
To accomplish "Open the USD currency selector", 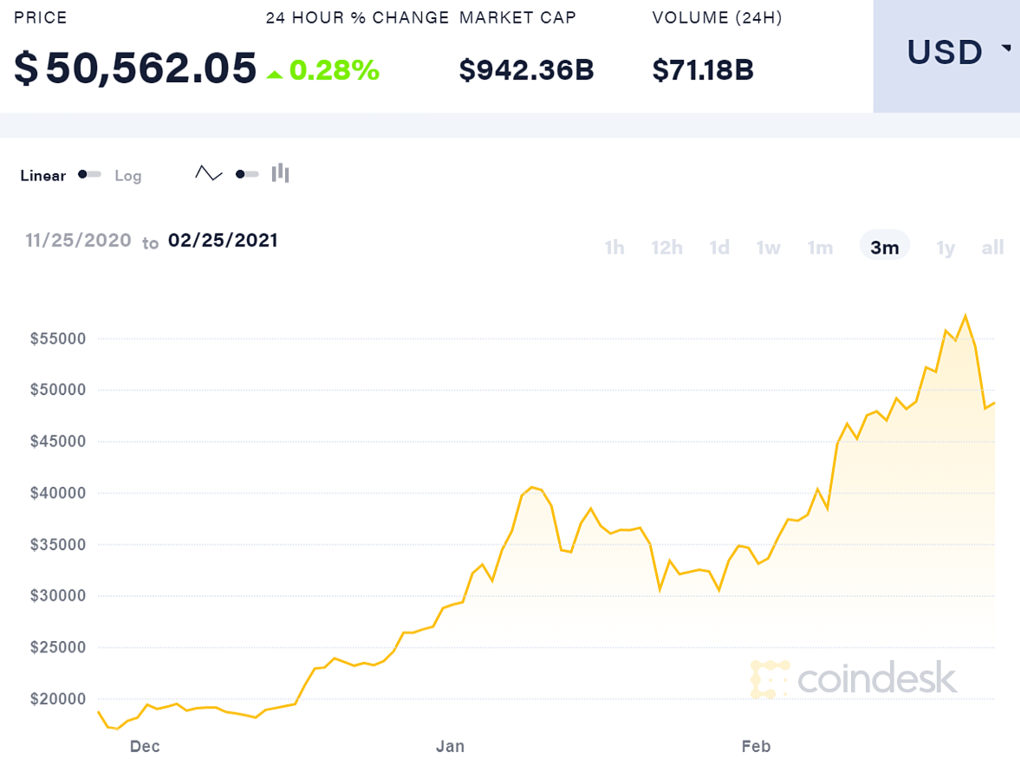I will coord(944,52).
